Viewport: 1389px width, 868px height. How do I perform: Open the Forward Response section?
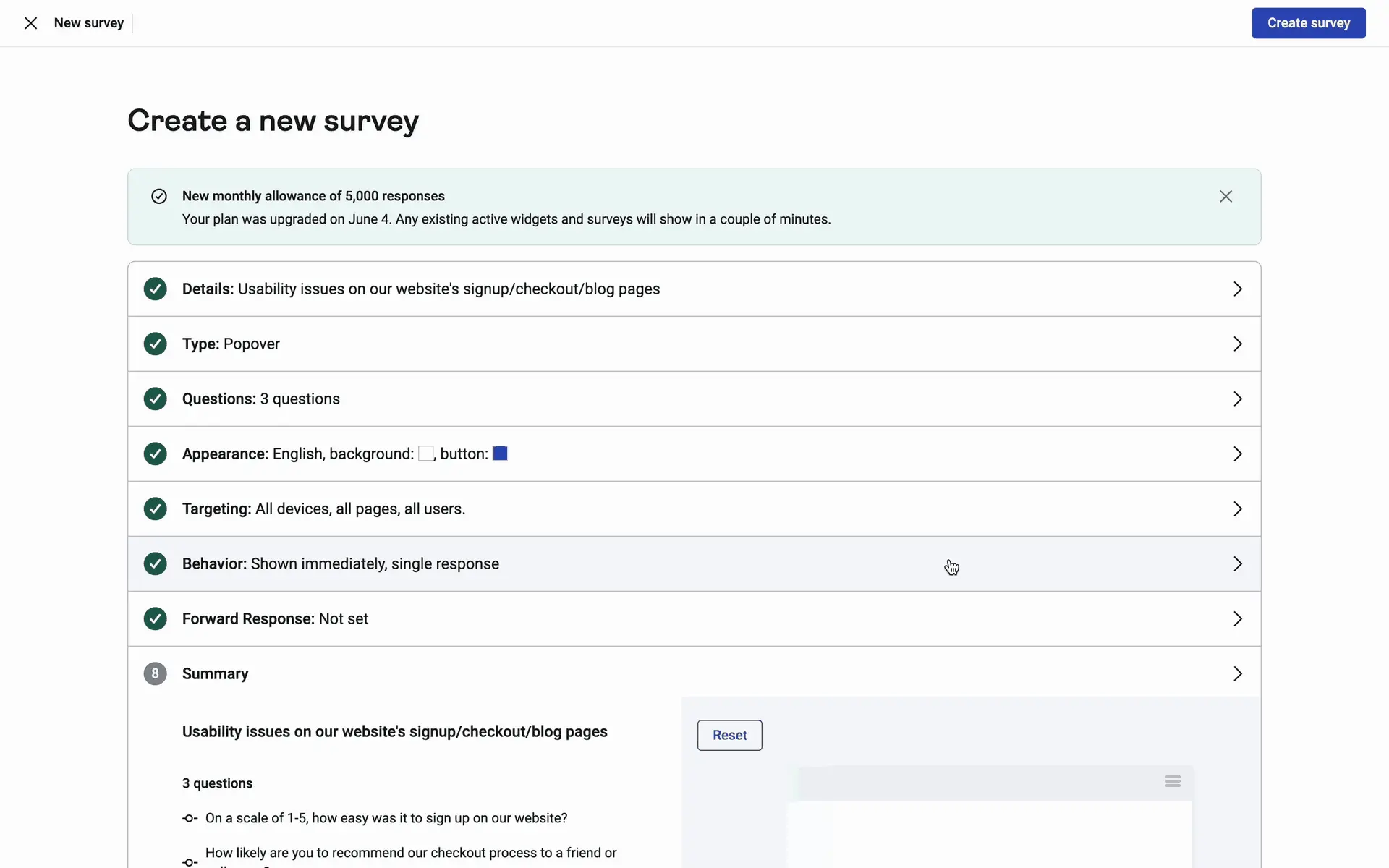tap(1237, 618)
